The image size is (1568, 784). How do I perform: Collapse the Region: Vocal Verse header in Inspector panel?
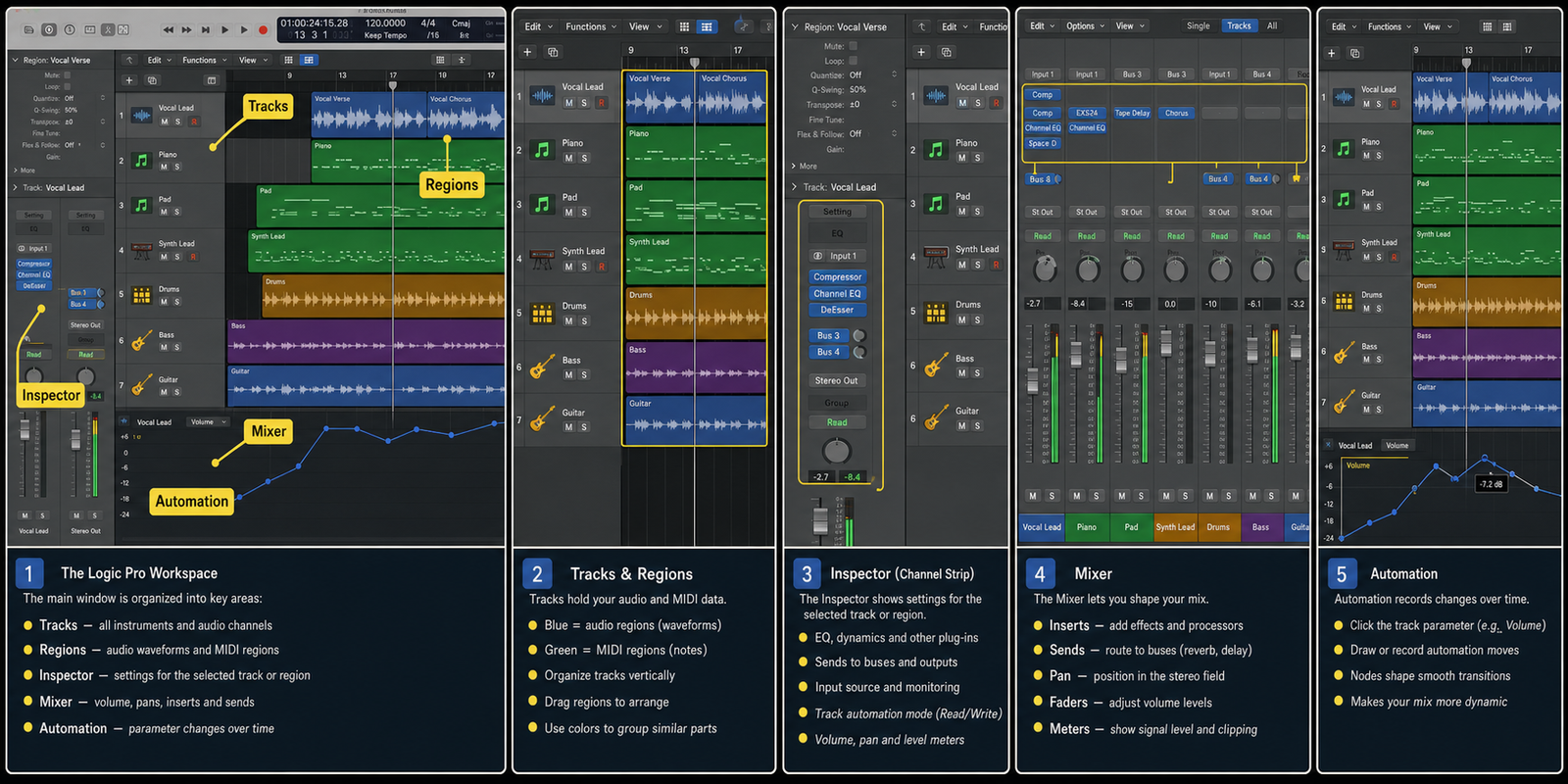tap(795, 26)
